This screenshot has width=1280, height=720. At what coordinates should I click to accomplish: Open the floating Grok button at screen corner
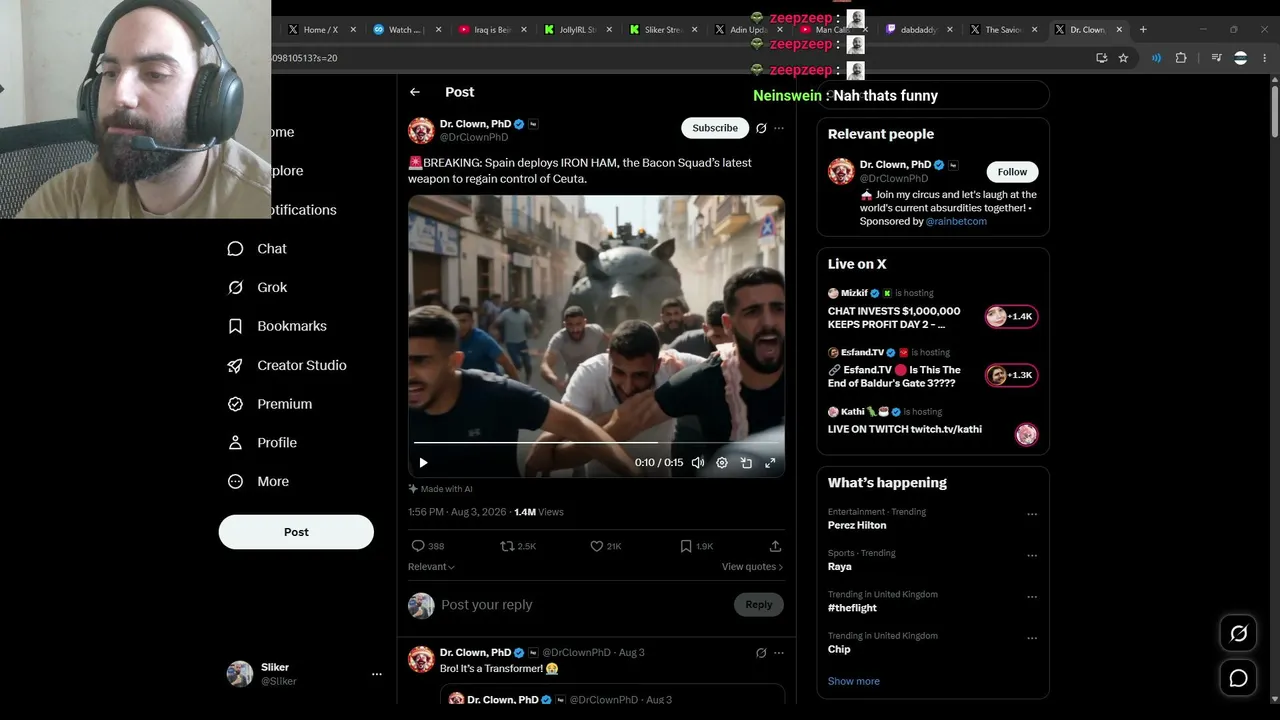click(x=1238, y=633)
